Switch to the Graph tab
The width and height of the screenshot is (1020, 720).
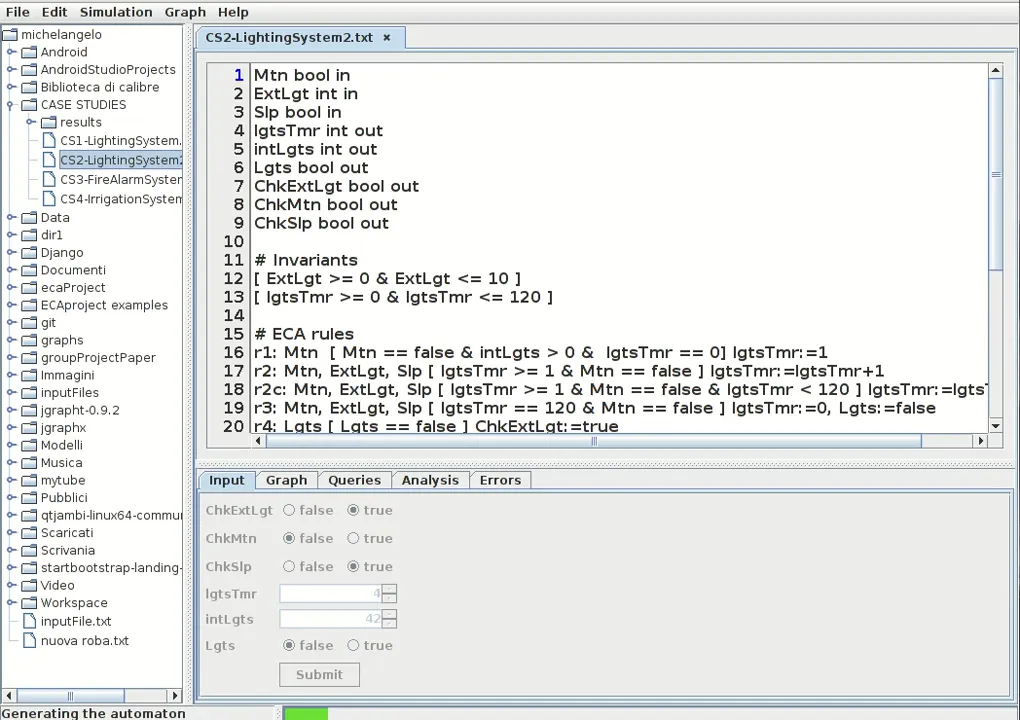click(x=286, y=480)
